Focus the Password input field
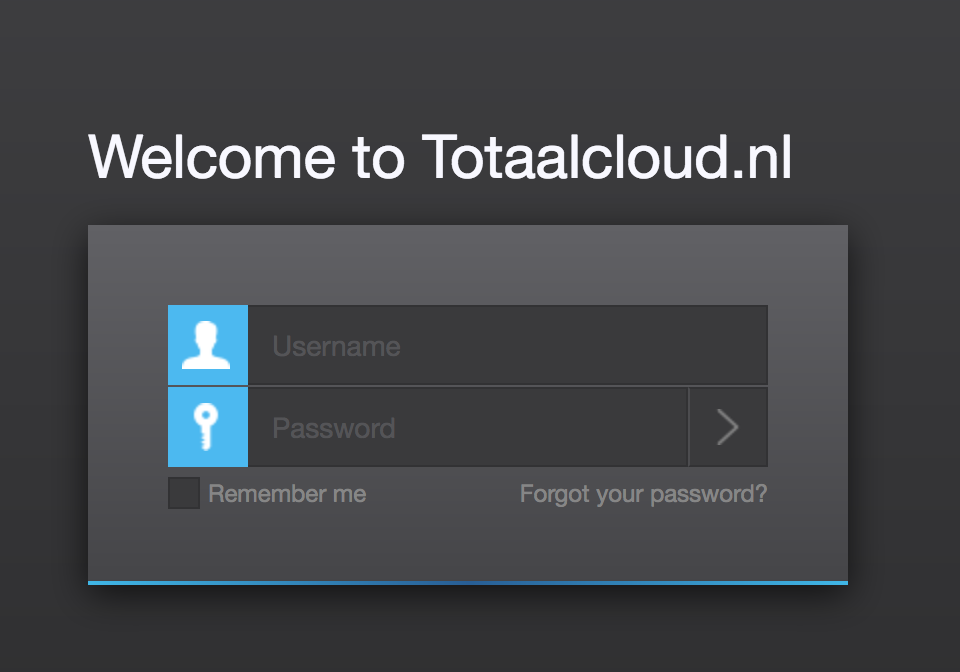 click(x=468, y=427)
